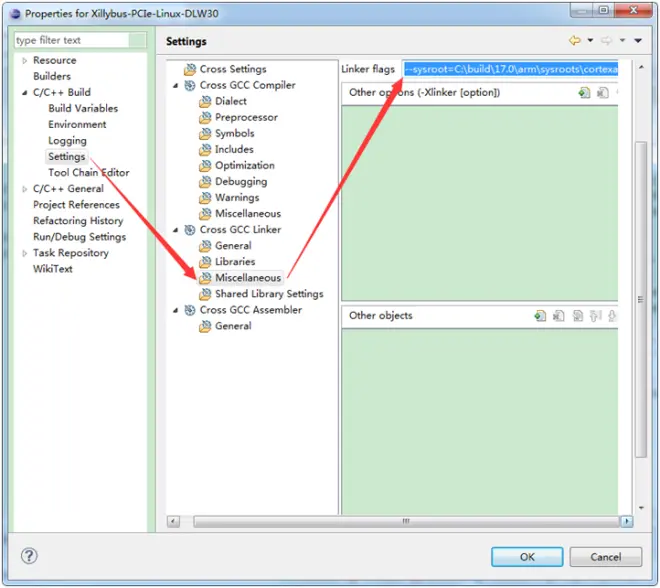Click the Add icon in Other options
This screenshot has height=588, width=660.
tap(584, 93)
